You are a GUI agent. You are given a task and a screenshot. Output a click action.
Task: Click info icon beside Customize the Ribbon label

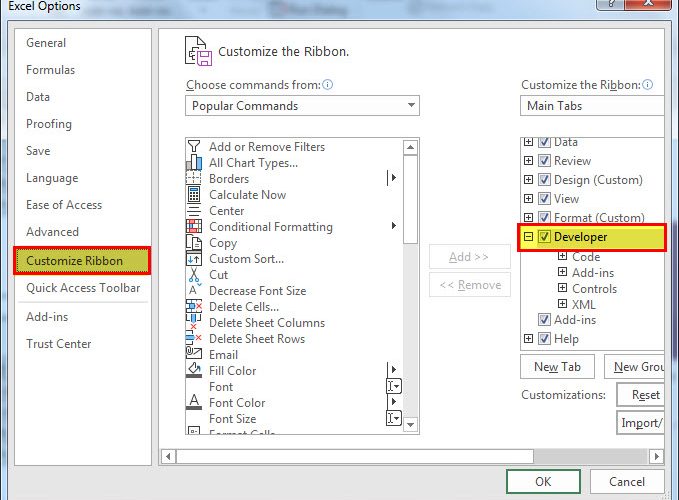tap(647, 84)
